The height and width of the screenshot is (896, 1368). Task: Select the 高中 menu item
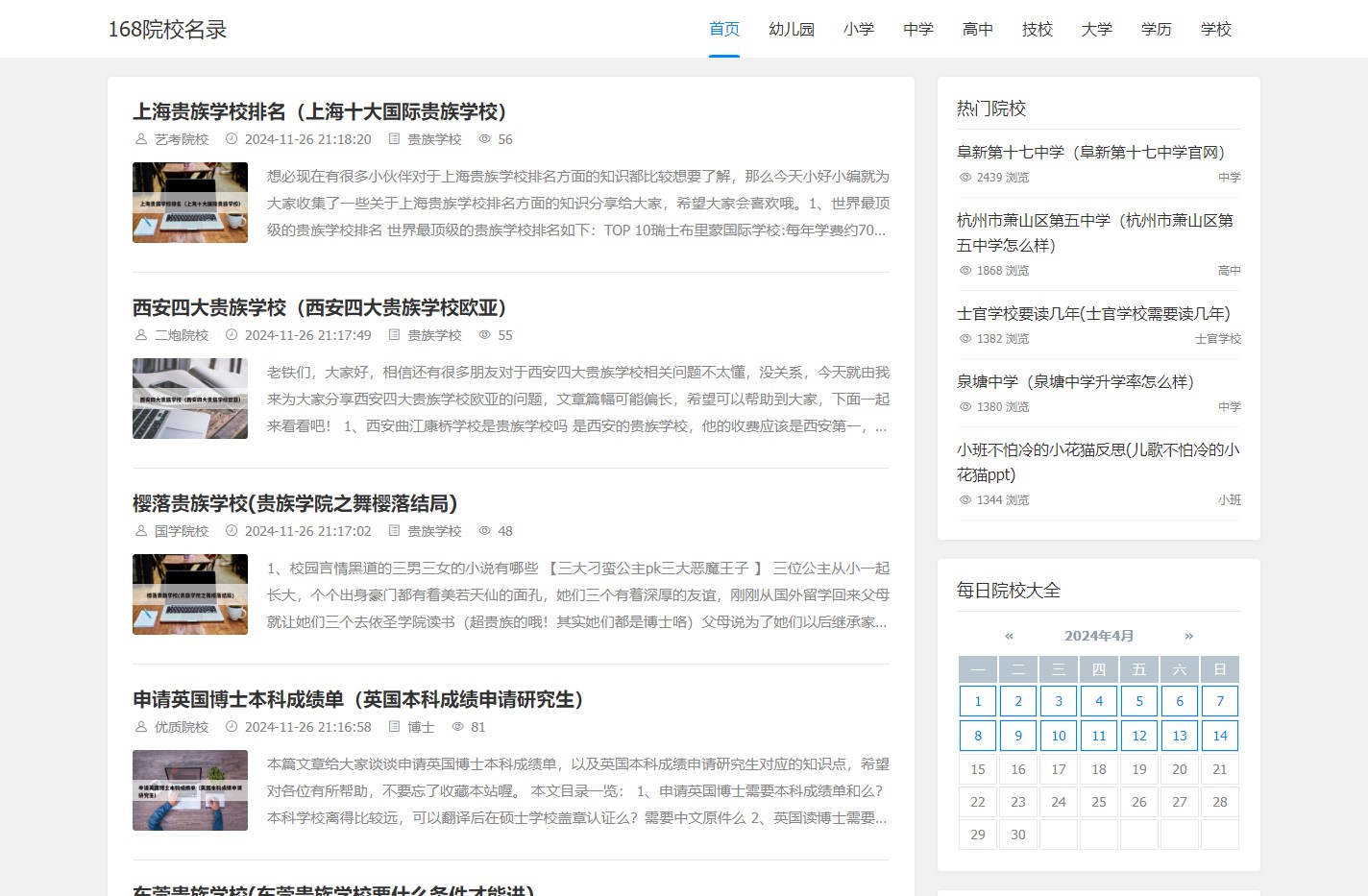pos(978,29)
